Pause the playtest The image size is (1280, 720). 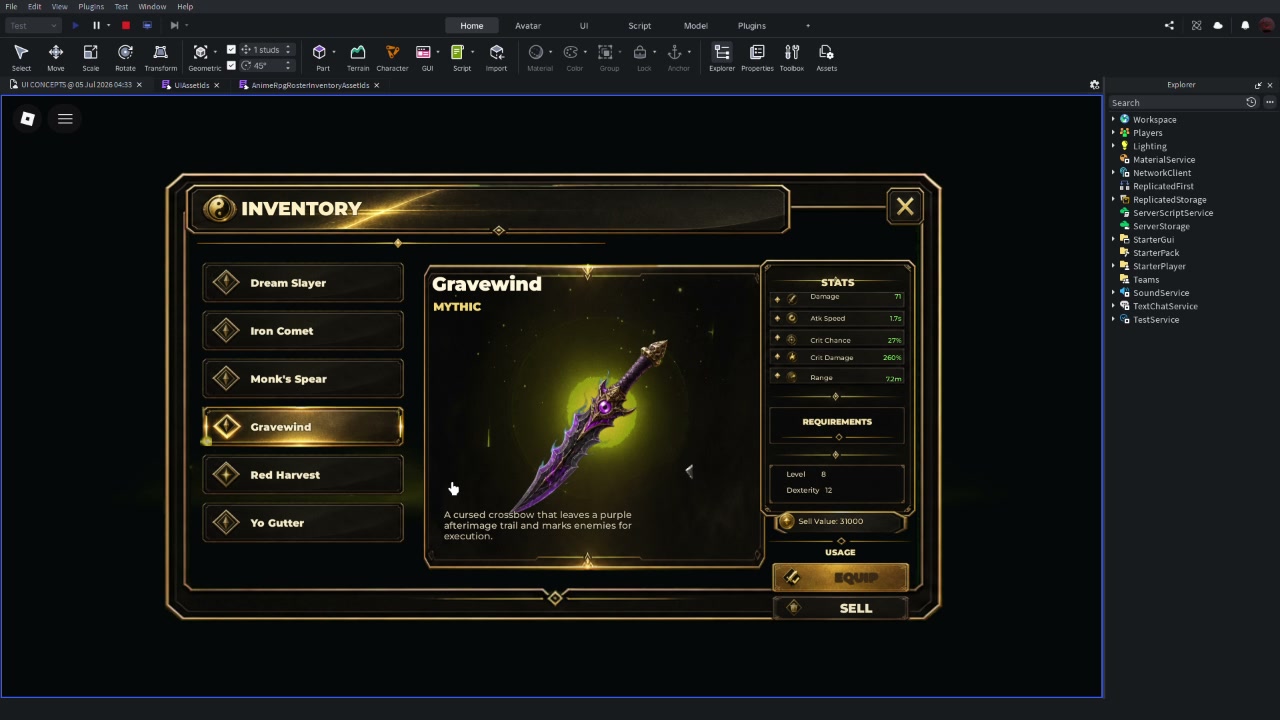pos(96,25)
